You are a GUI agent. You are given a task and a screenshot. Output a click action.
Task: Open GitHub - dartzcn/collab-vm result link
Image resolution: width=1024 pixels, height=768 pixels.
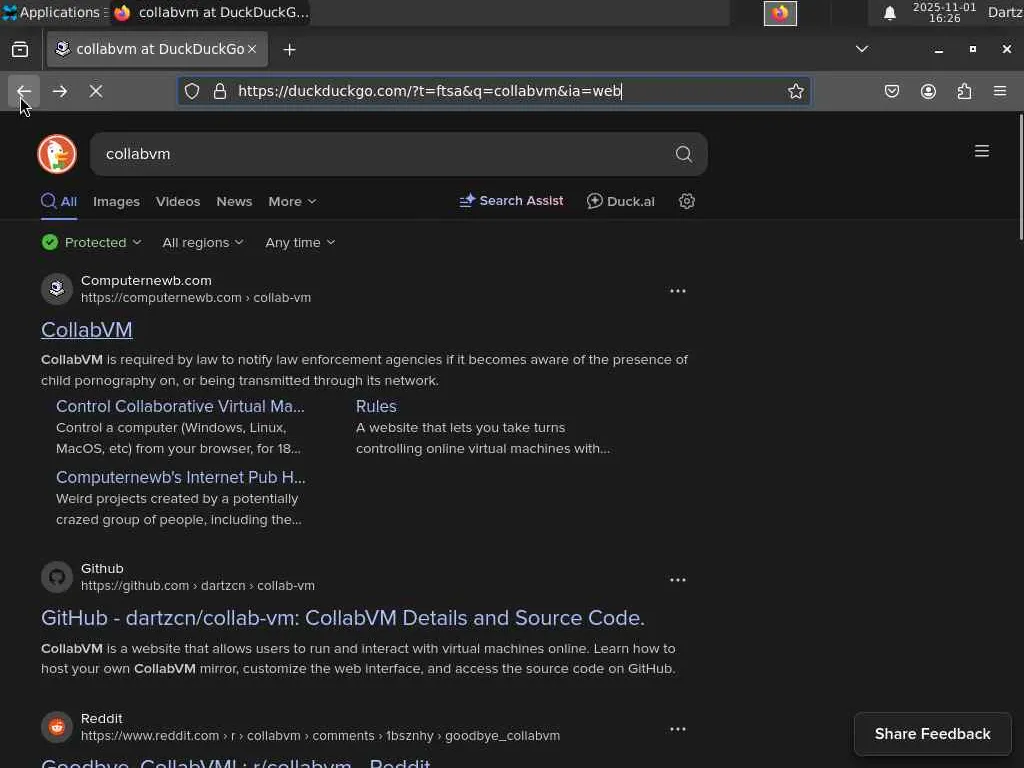click(343, 618)
